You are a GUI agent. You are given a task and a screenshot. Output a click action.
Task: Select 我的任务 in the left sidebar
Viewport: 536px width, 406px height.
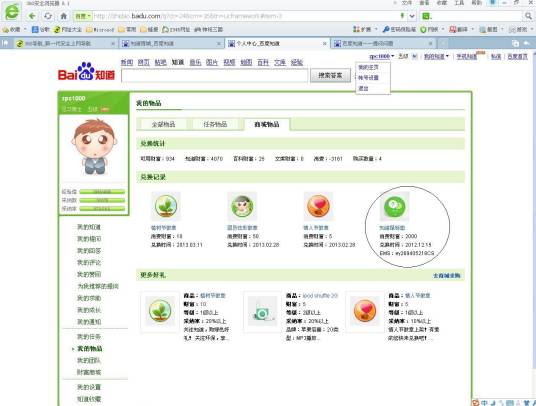89,337
